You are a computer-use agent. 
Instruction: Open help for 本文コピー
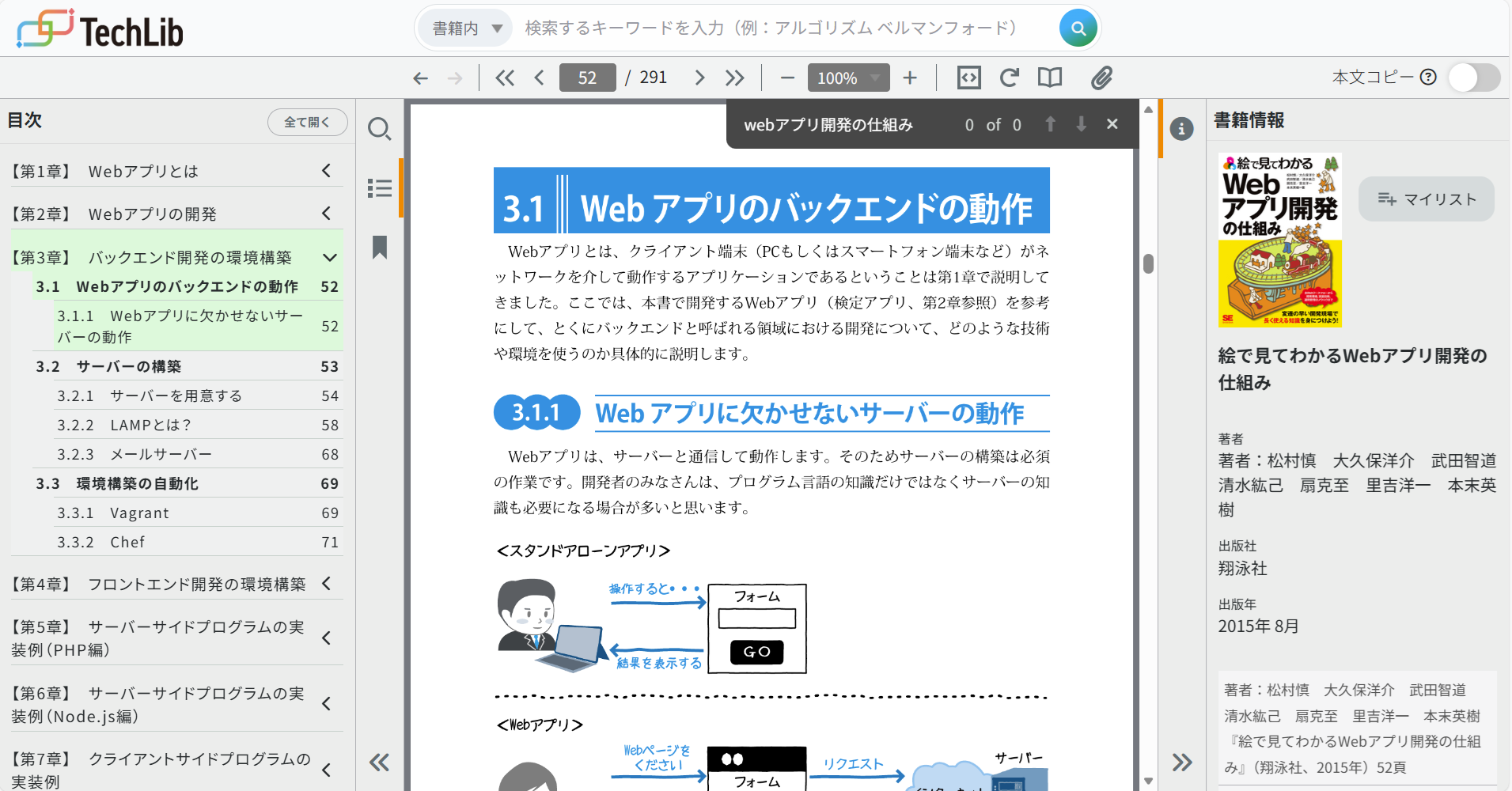[x=1428, y=77]
